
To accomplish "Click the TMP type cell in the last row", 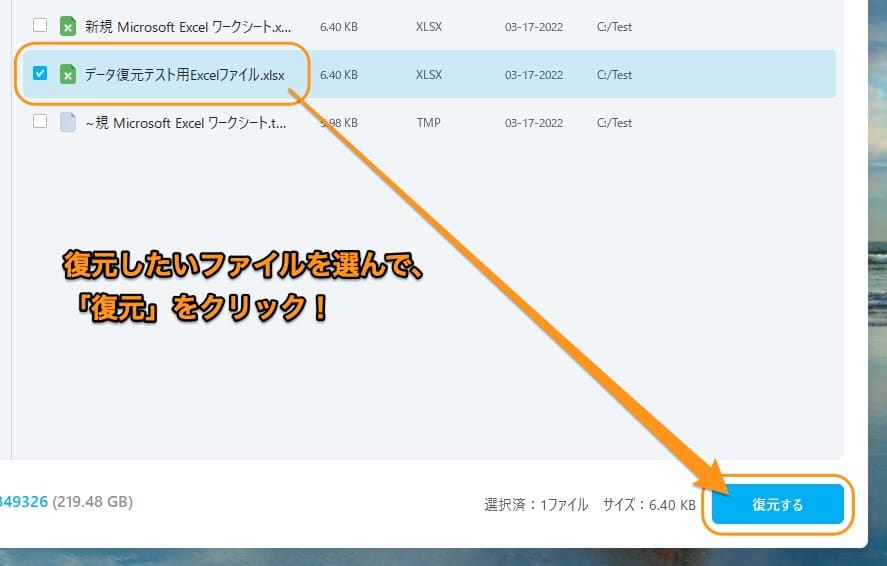I will point(427,123).
